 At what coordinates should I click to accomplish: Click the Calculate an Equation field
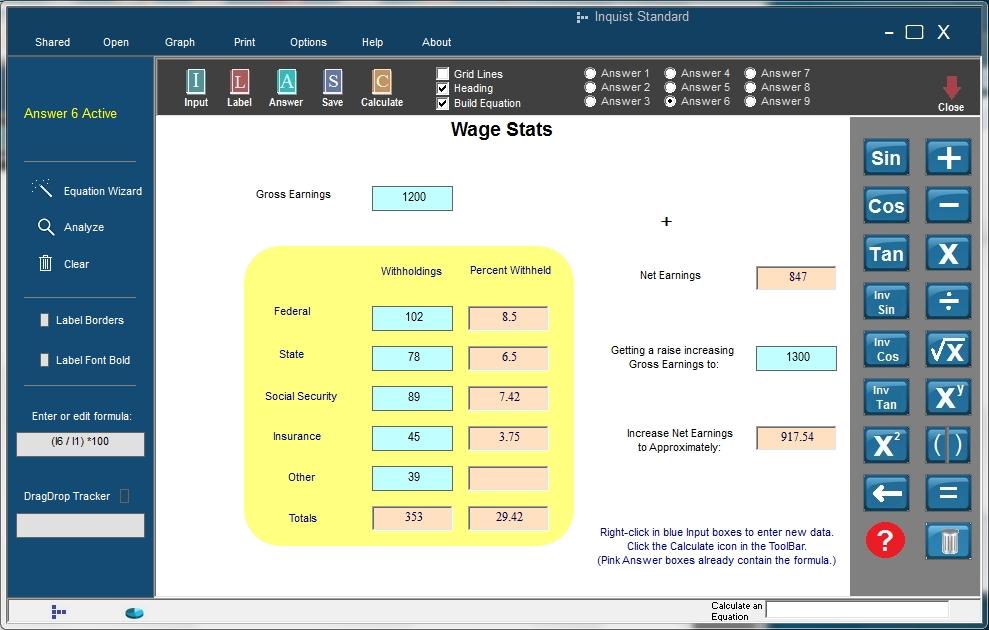857,610
